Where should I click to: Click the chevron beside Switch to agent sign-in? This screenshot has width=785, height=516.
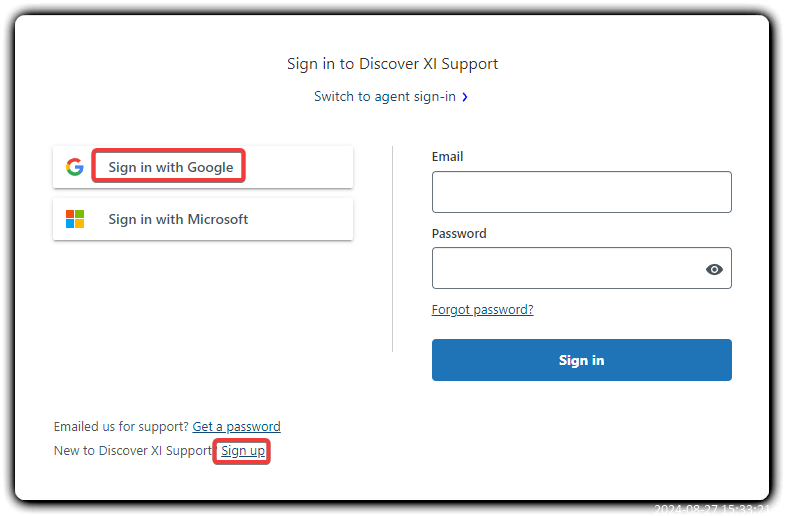[x=465, y=97]
